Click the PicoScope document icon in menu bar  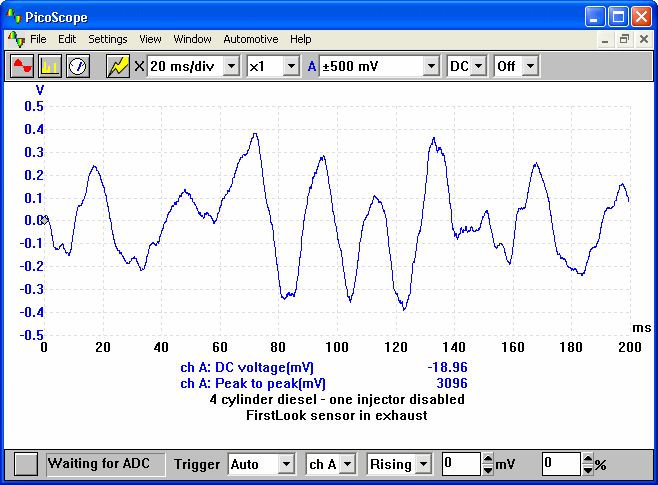click(16, 39)
